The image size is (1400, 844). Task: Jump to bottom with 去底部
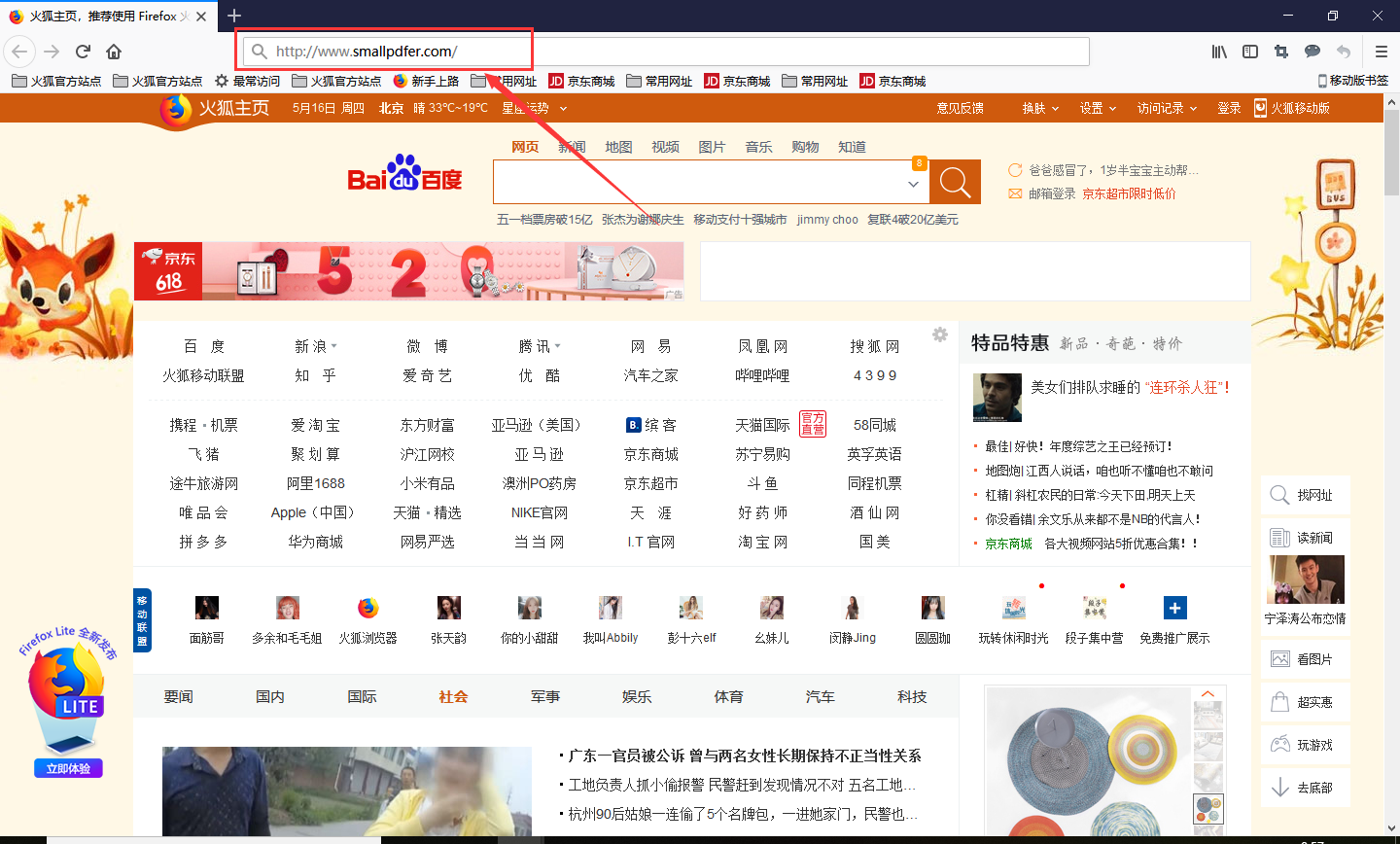[1305, 788]
